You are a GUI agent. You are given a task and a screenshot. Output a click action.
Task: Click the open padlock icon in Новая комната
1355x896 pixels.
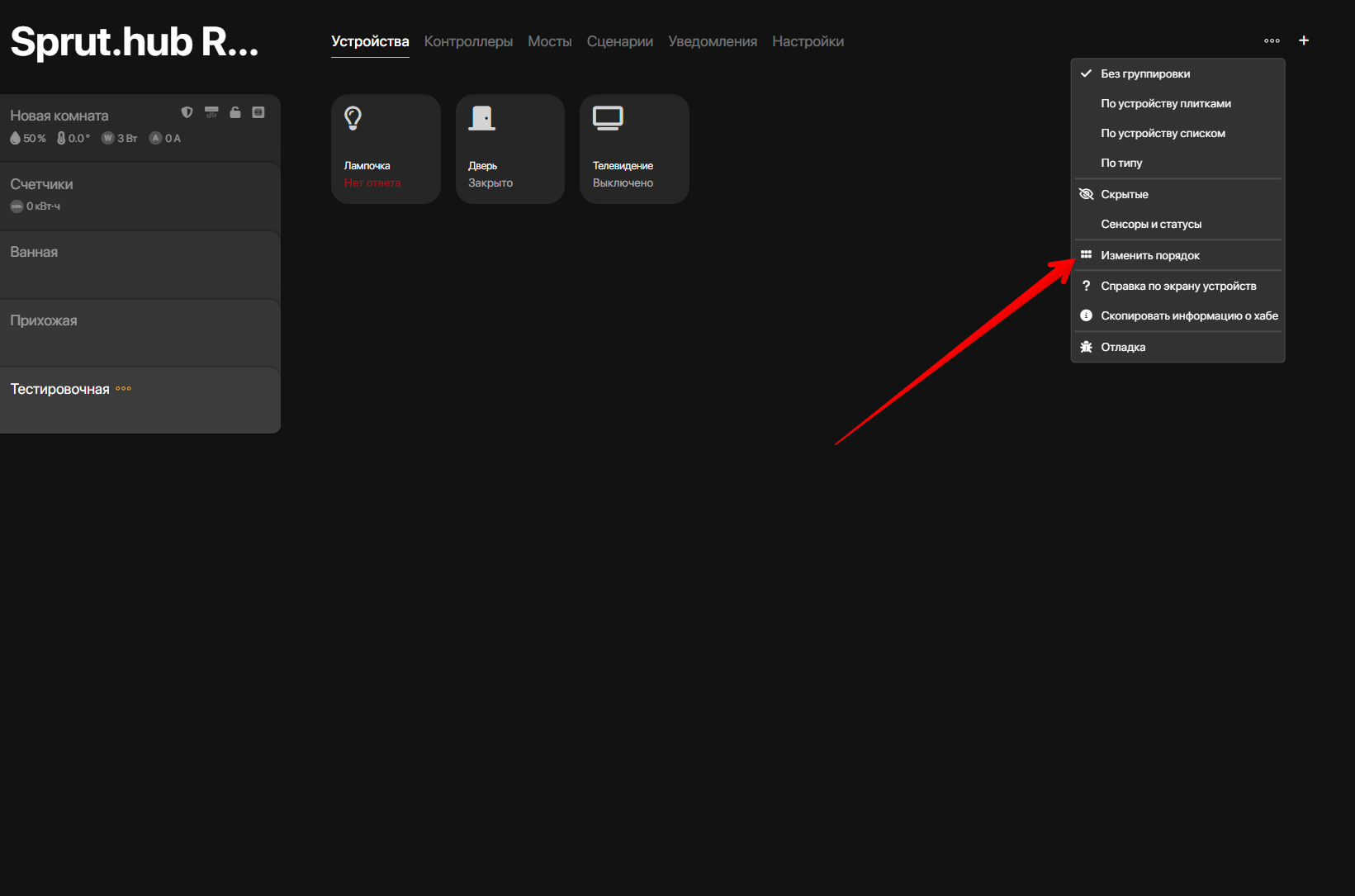235,112
